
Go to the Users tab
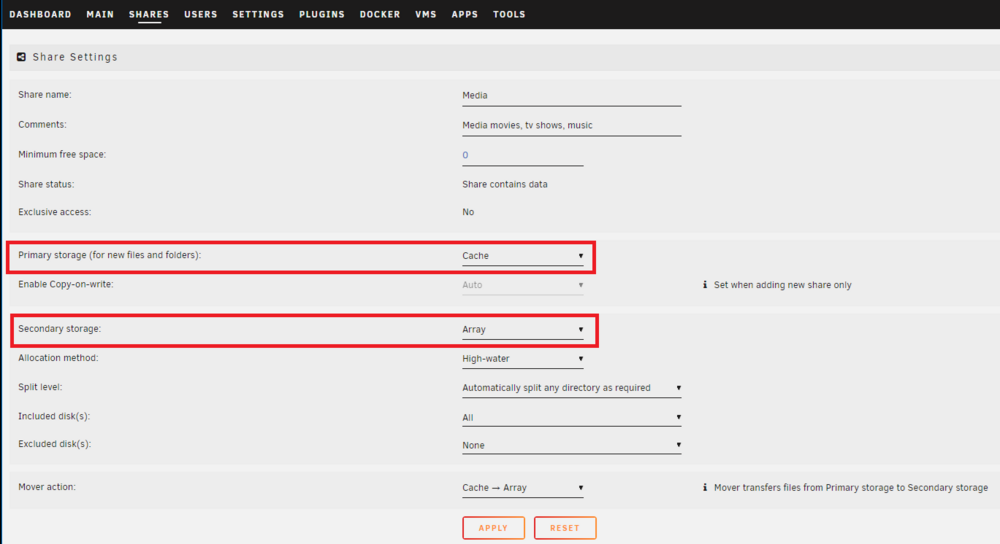click(201, 14)
